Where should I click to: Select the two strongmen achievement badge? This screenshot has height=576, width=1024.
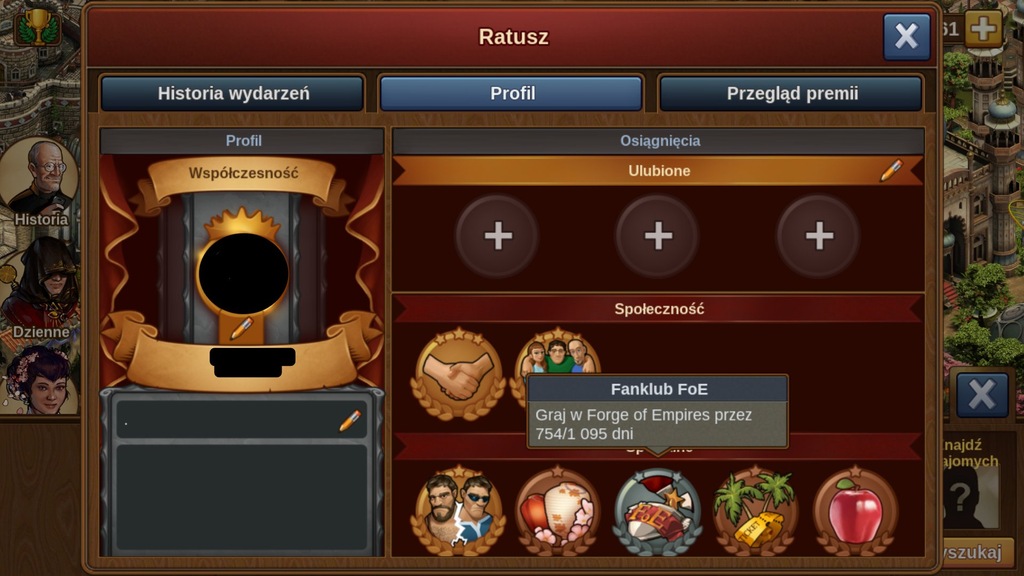[x=458, y=511]
